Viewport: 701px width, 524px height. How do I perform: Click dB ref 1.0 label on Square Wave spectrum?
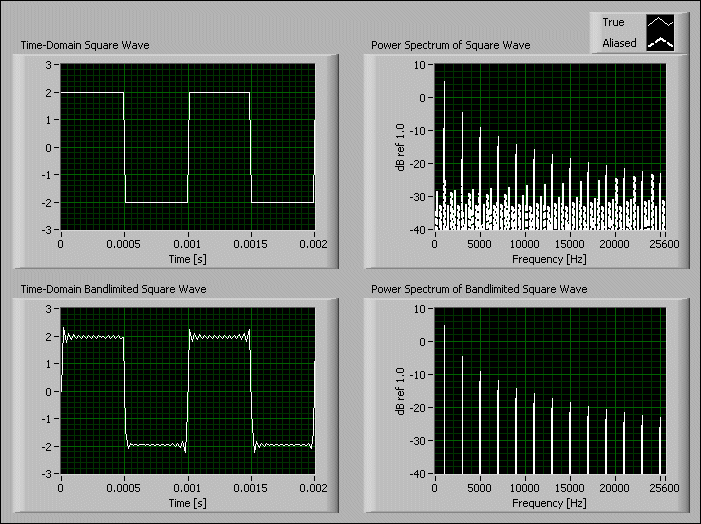[402, 147]
